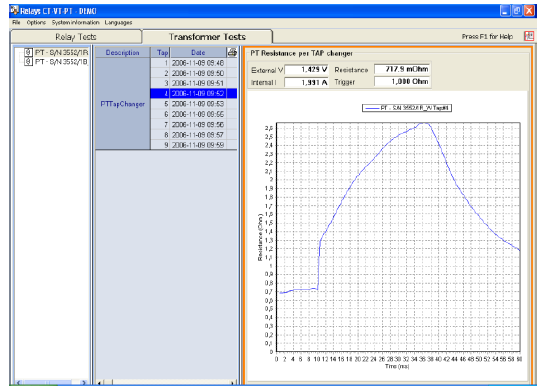This screenshot has height=392, width=541.
Task: Select tap 9 row dated 09:59
Action: click(194, 145)
